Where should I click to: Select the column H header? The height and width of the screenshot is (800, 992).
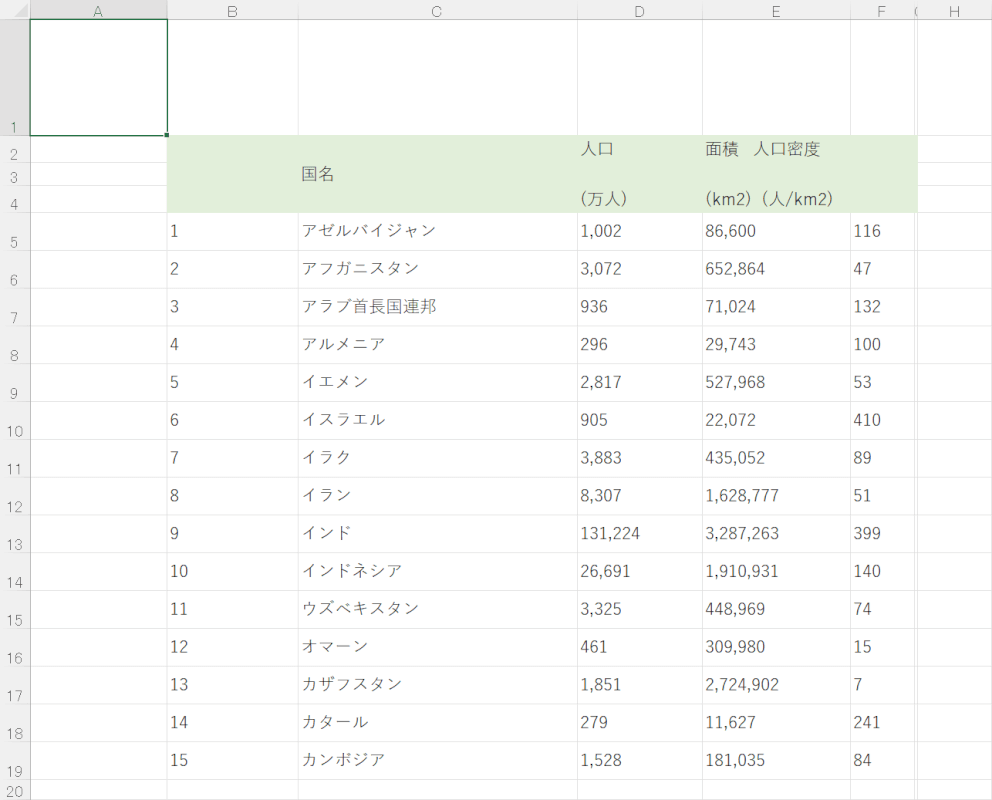pyautogui.click(x=954, y=10)
